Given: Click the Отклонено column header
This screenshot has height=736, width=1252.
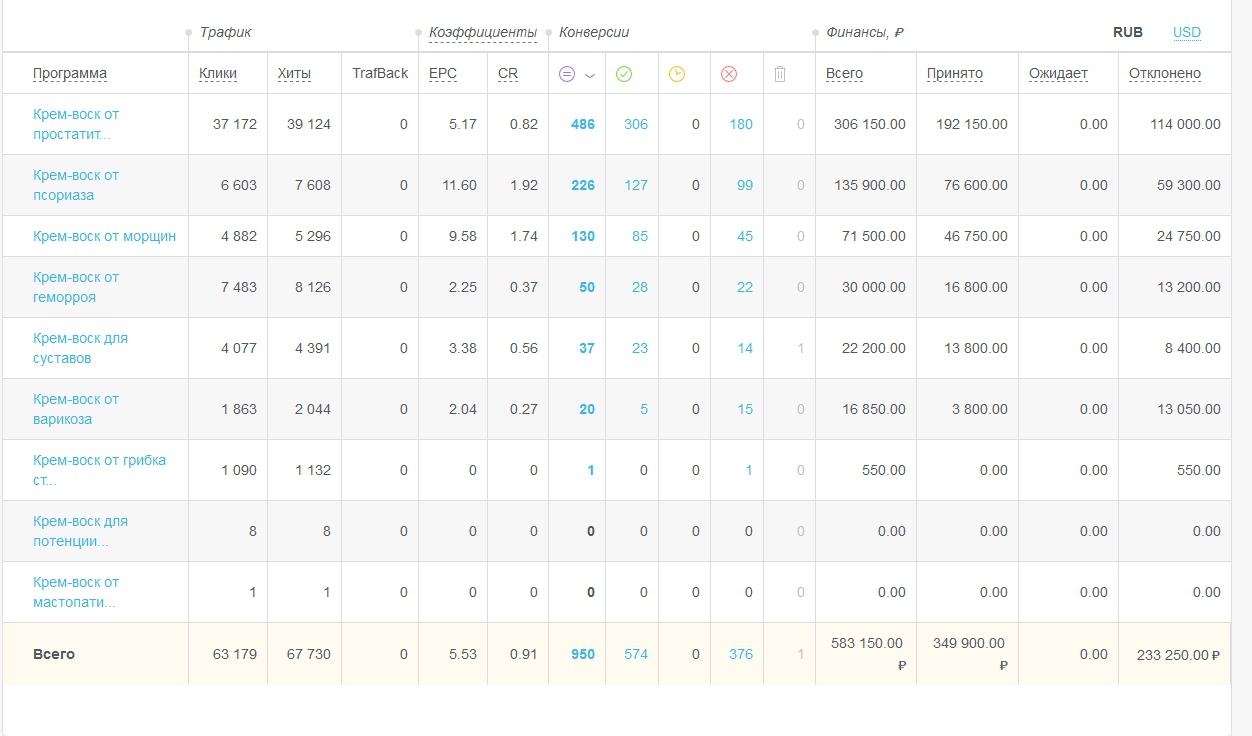Looking at the screenshot, I should (x=1165, y=73).
